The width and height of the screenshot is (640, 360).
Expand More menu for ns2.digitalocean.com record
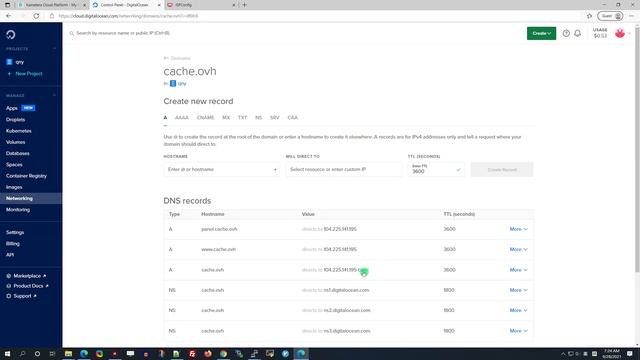(x=518, y=310)
